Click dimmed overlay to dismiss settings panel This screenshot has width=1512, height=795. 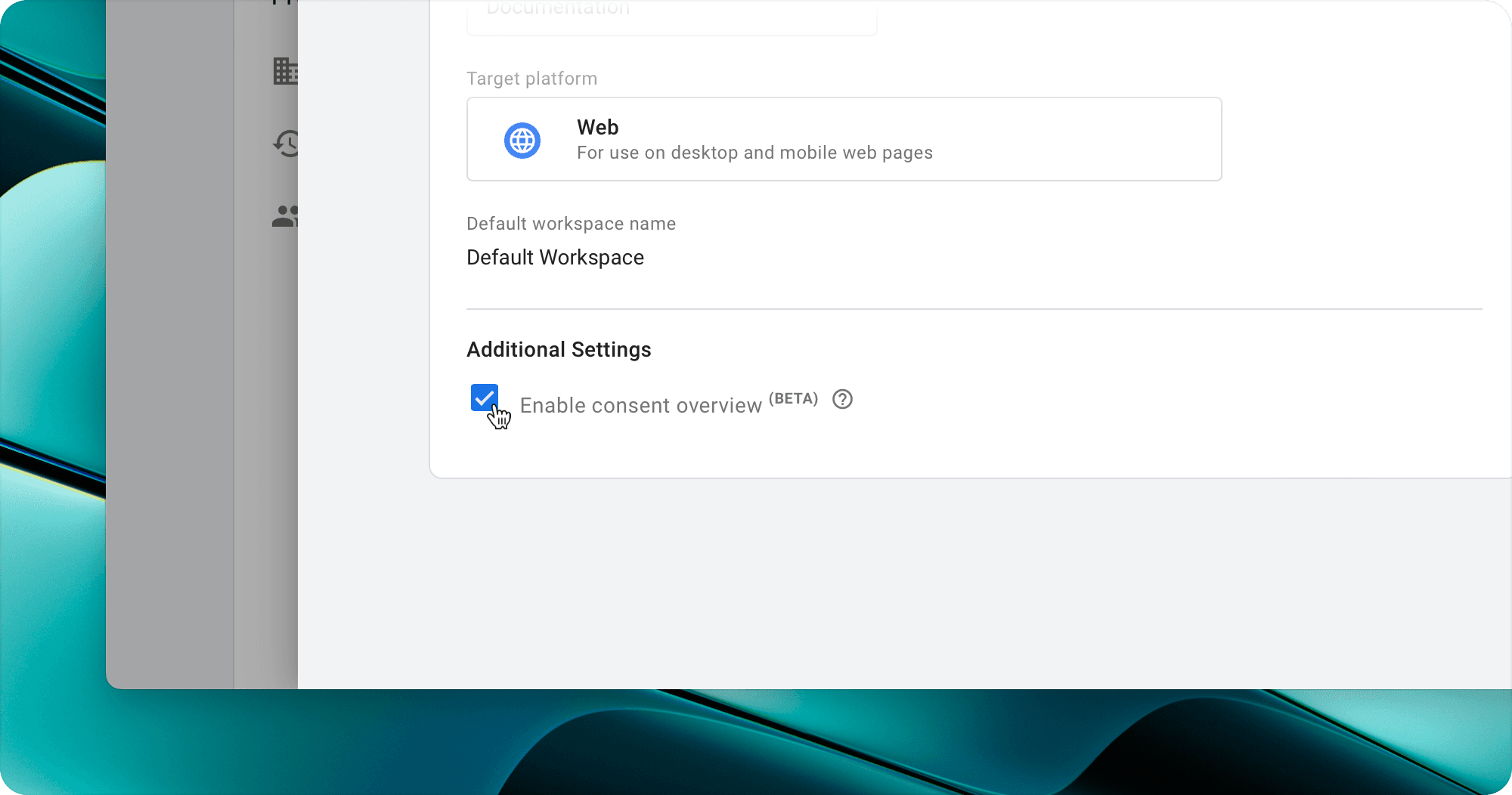pyautogui.click(x=170, y=378)
